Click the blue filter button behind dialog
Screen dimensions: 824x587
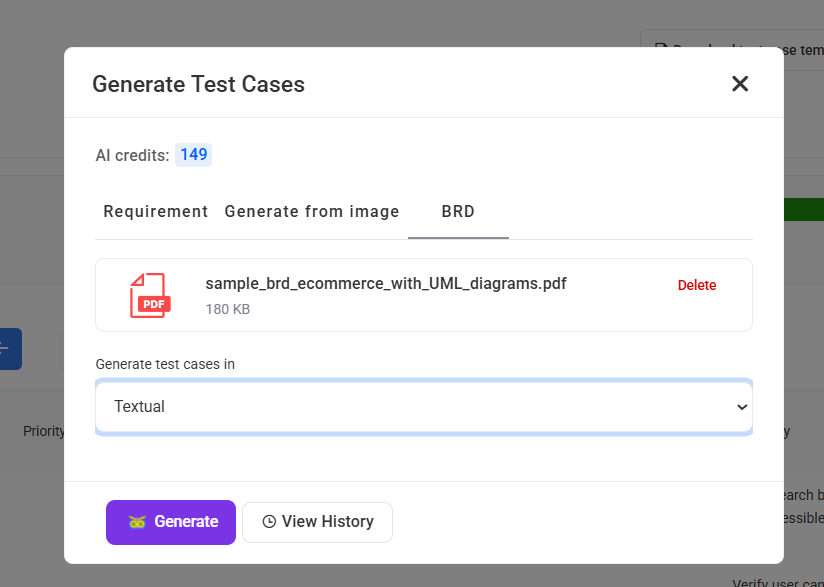pos(10,348)
